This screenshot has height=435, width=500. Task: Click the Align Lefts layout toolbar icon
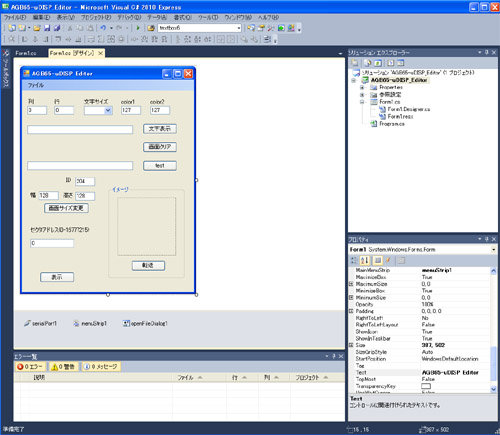(x=25, y=39)
